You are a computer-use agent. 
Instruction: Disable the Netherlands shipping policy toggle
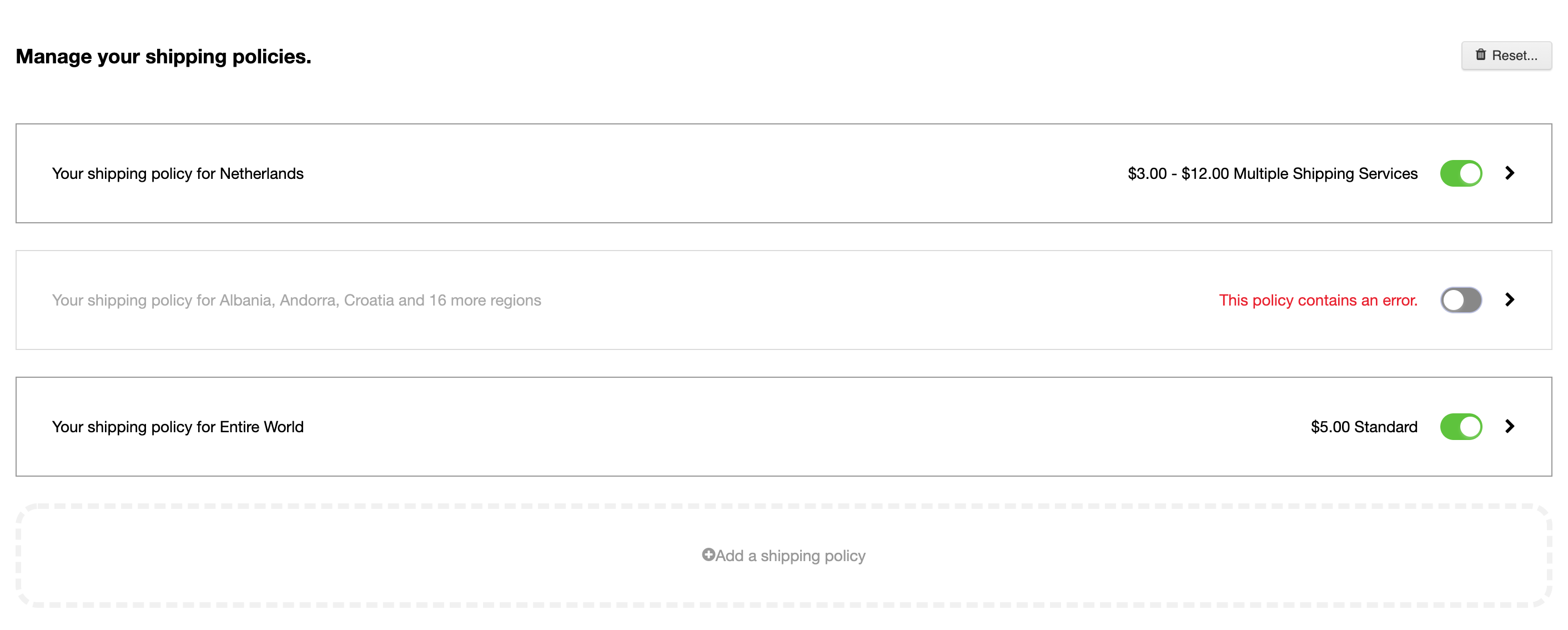click(1461, 174)
